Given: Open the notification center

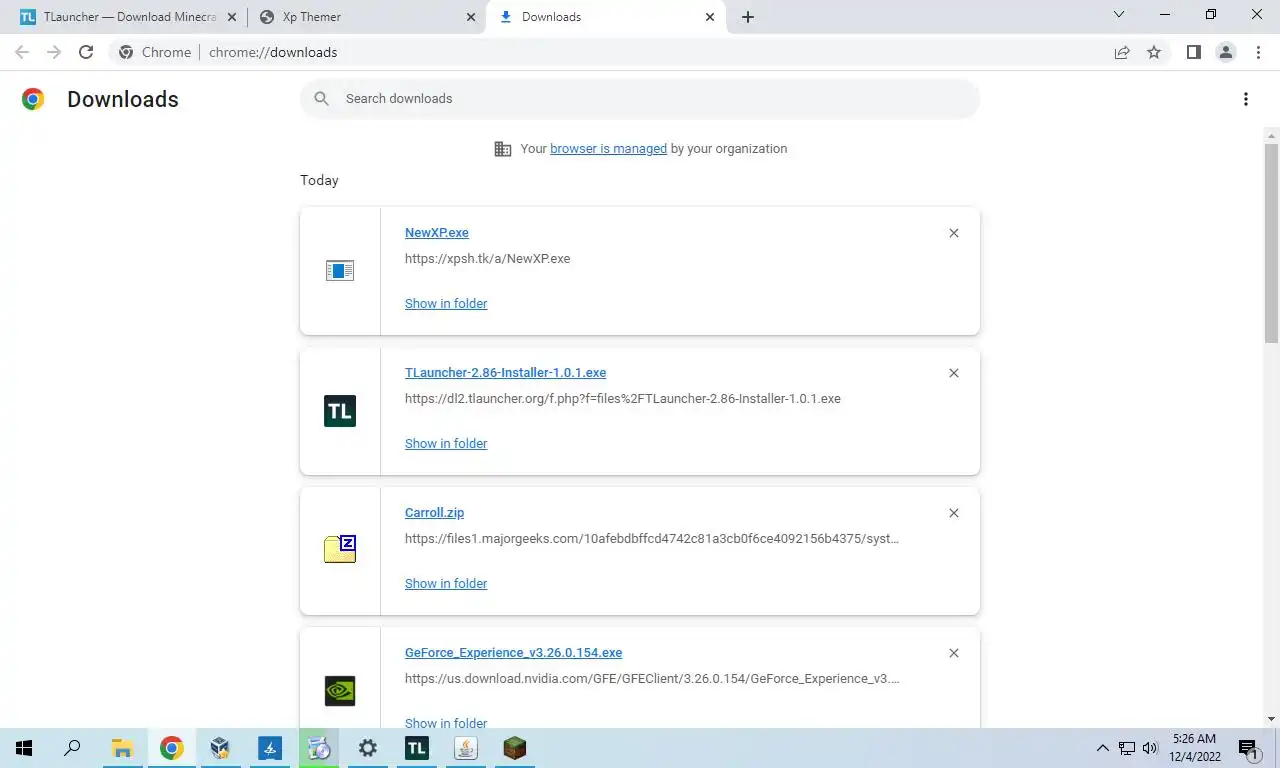Looking at the screenshot, I should 1249,748.
